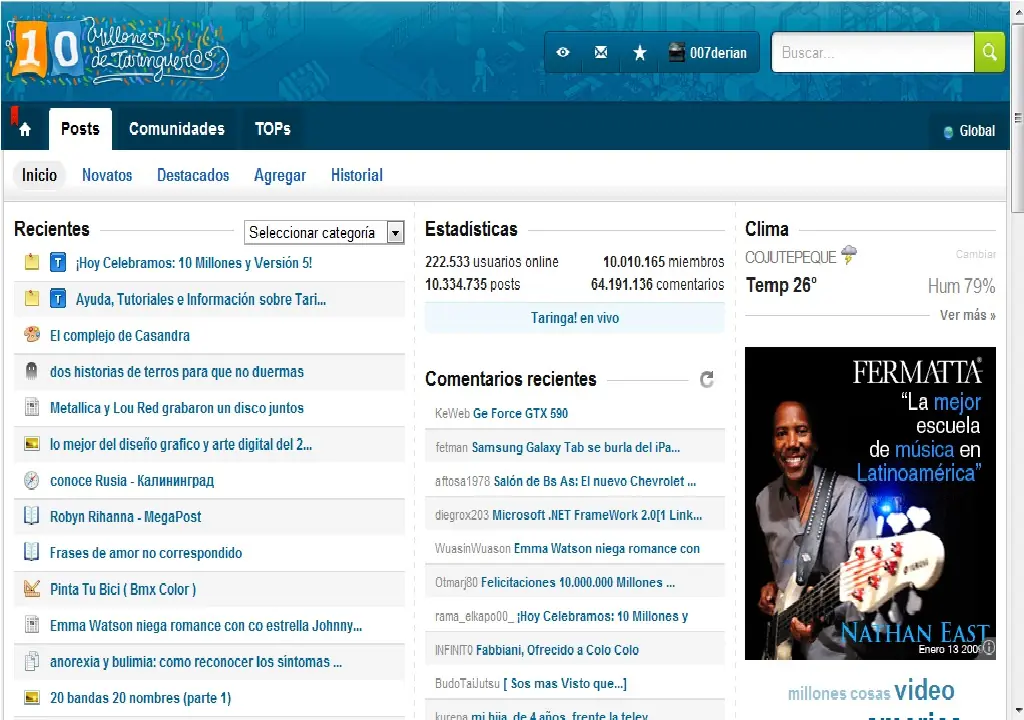Click the globe icon next to Global
Viewport: 1024px width, 720px height.
tap(948, 132)
